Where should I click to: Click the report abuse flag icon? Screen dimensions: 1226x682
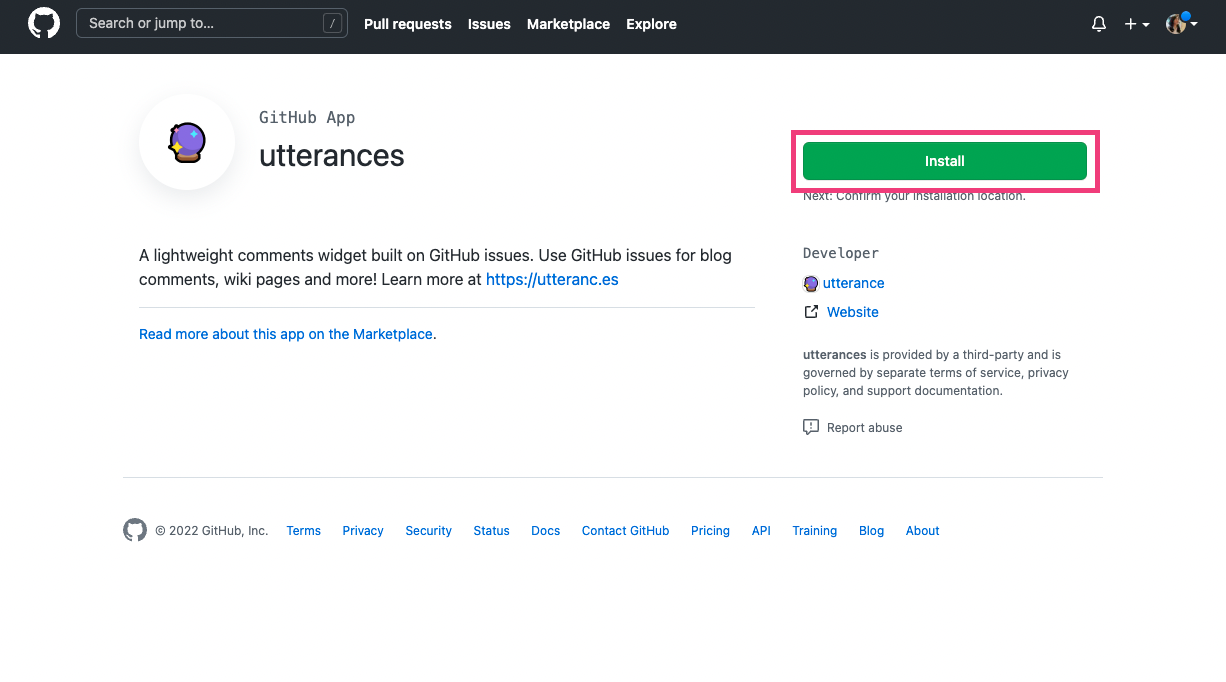tap(811, 428)
